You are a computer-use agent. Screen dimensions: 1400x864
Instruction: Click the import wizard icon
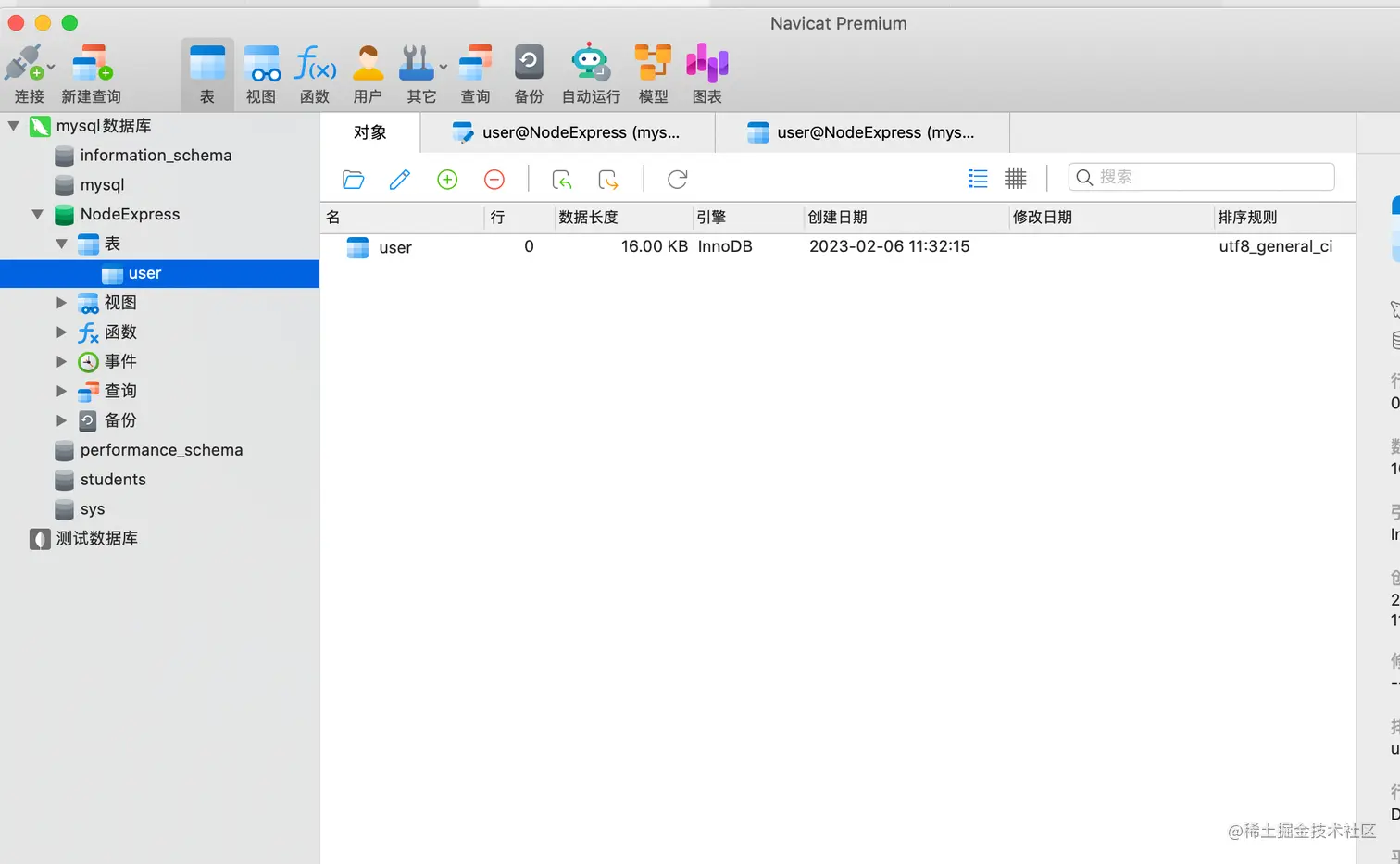pyautogui.click(x=562, y=180)
